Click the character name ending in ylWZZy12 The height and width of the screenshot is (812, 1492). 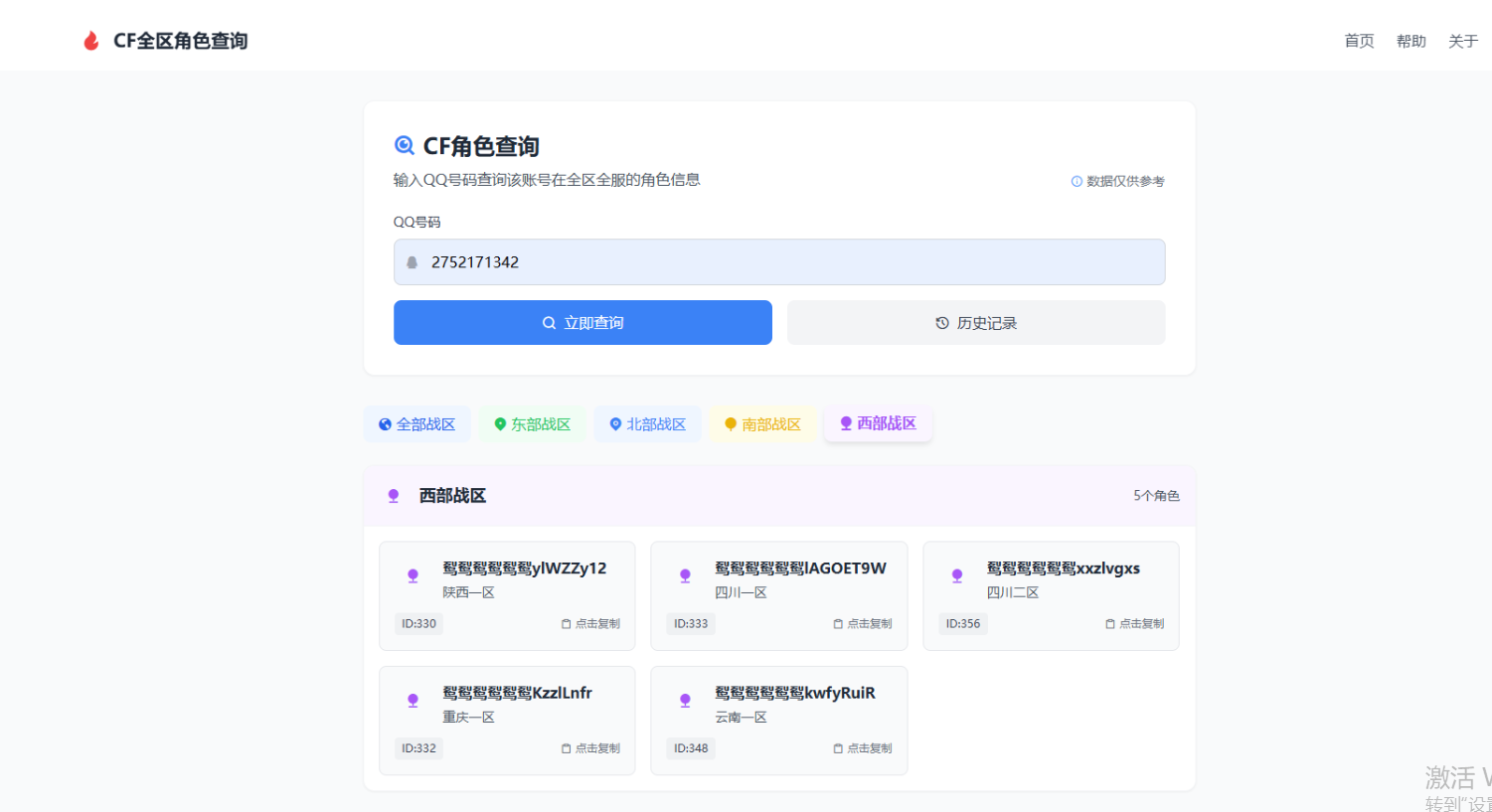(525, 568)
